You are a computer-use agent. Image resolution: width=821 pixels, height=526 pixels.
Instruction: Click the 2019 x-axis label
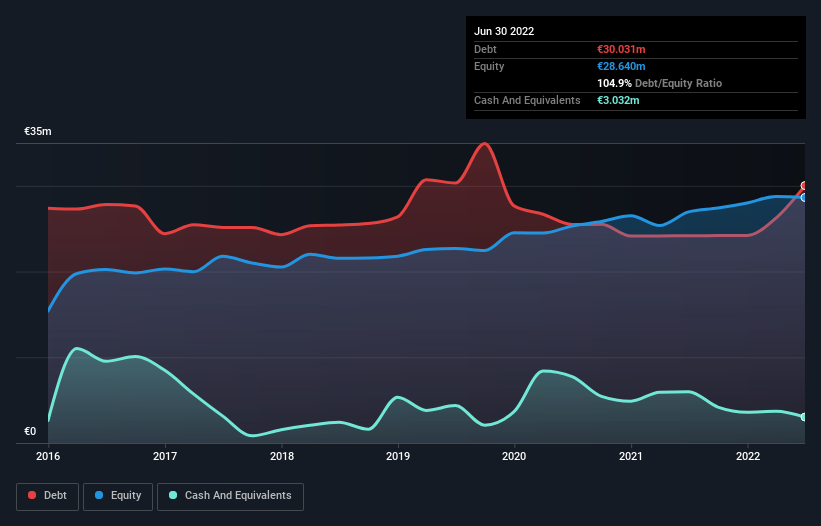[398, 456]
